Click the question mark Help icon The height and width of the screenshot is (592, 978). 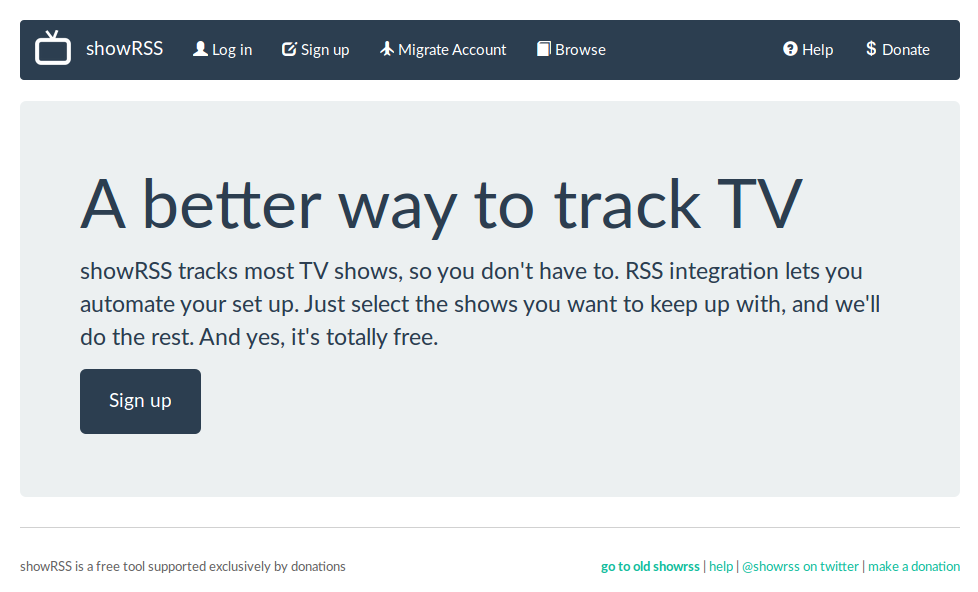790,49
